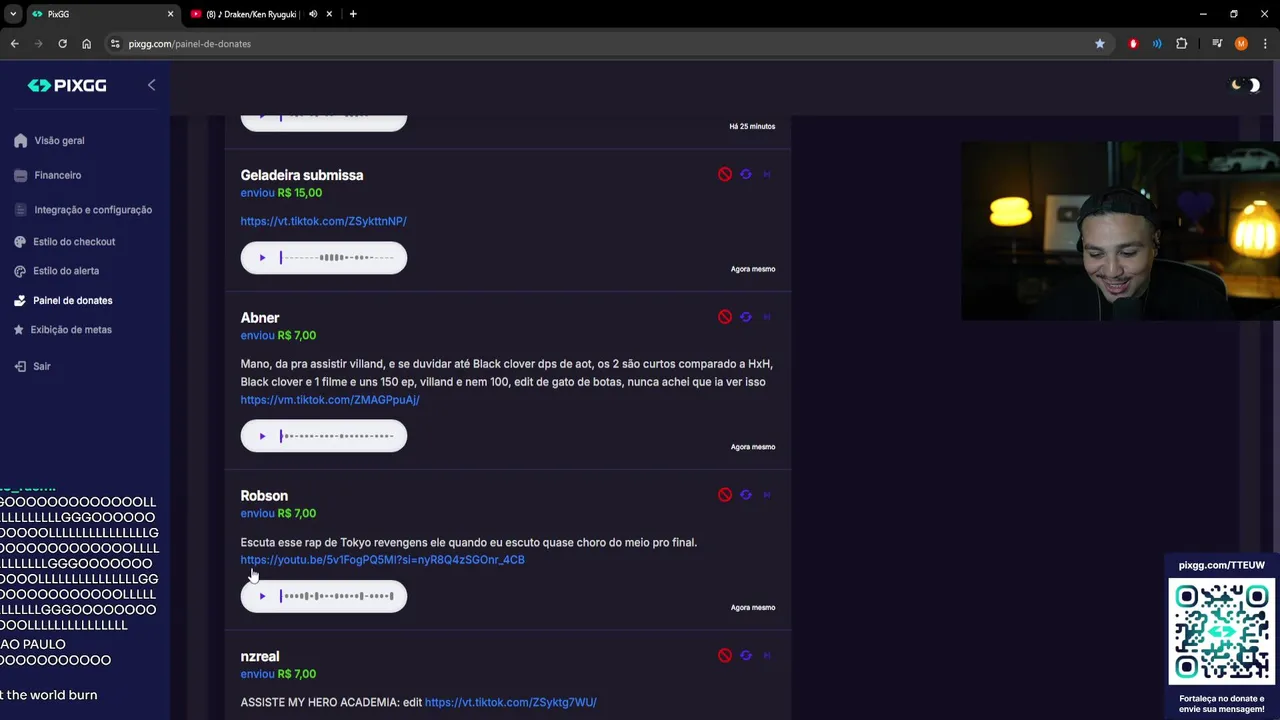Screen dimensions: 1280x720
Task: View site information icon in address bar
Action: click(x=115, y=44)
